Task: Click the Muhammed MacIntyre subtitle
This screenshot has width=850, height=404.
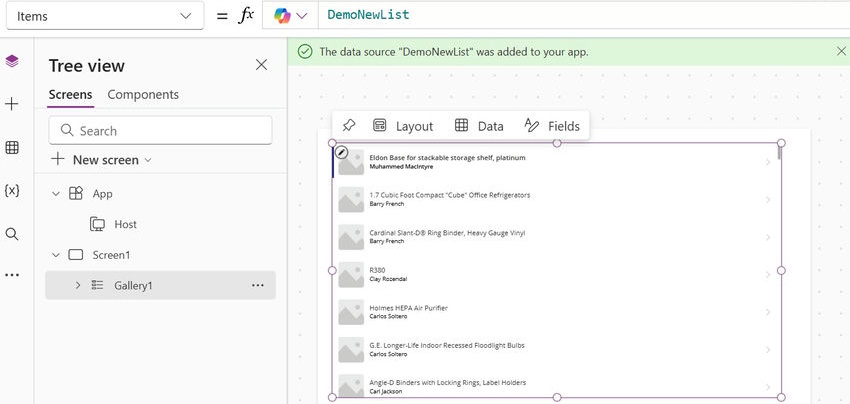Action: 401,166
